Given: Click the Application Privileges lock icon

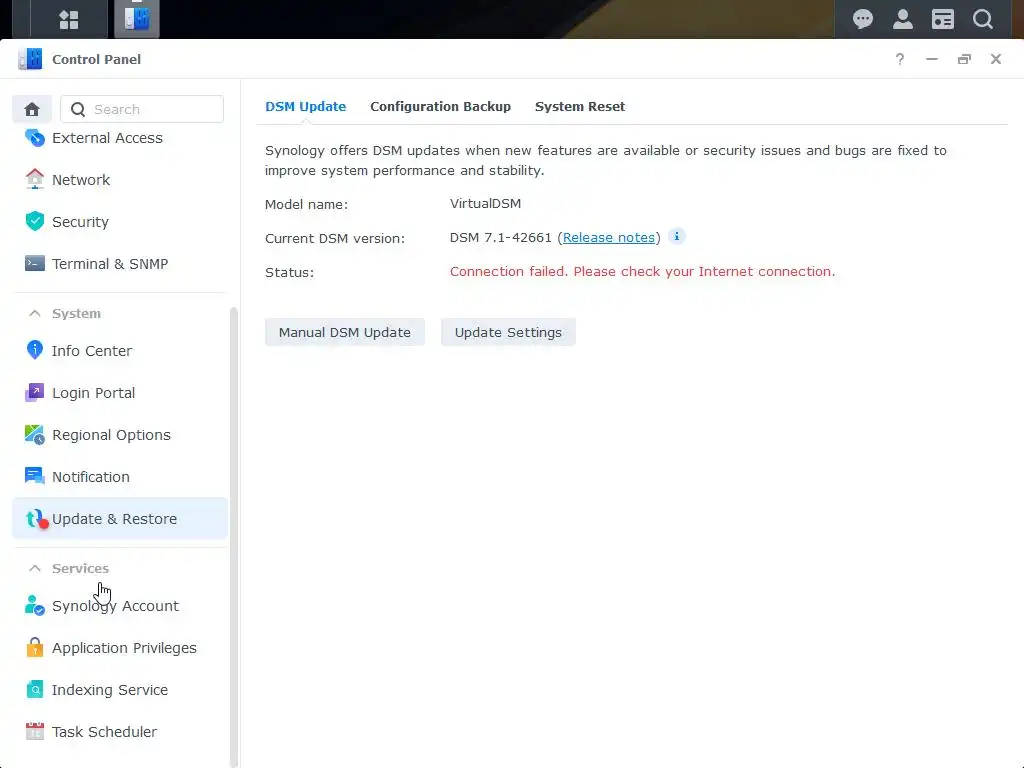Looking at the screenshot, I should [35, 647].
